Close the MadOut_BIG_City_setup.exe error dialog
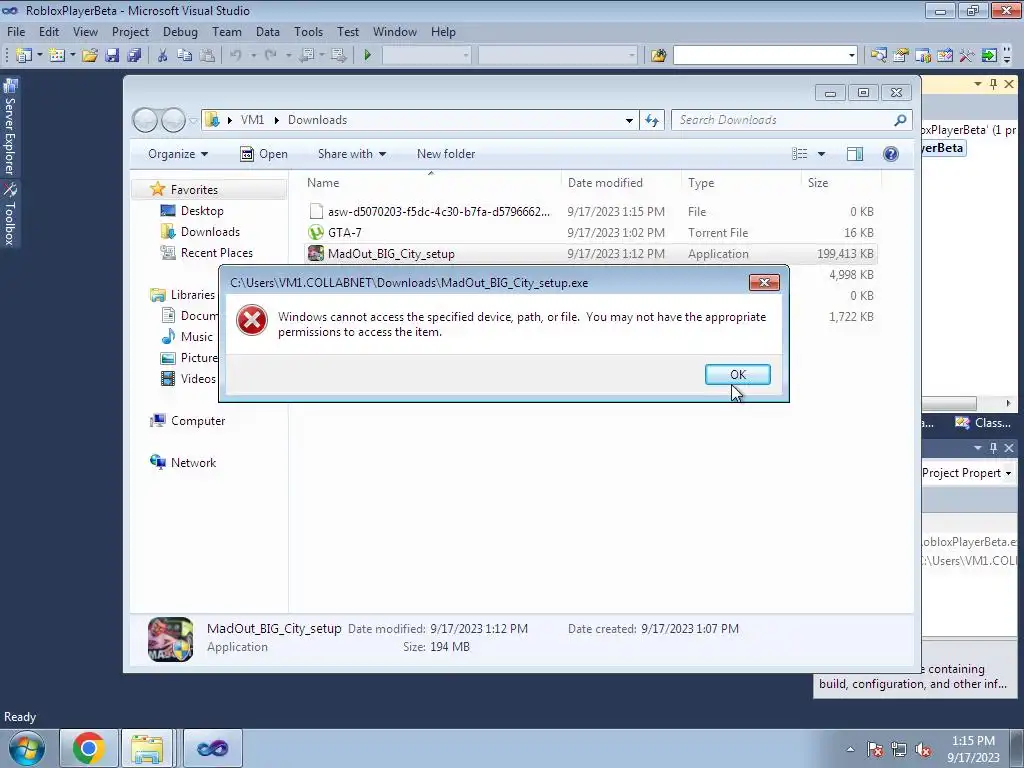This screenshot has width=1024, height=768. coord(764,282)
